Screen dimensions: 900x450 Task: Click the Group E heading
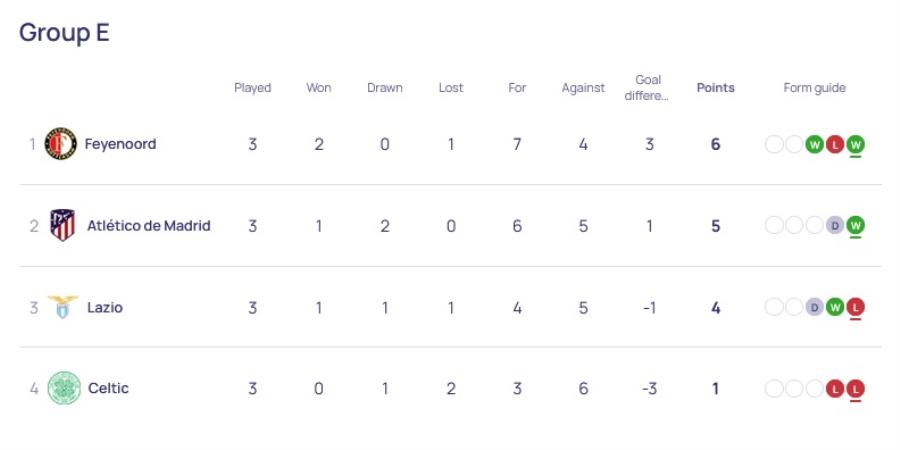click(x=64, y=32)
